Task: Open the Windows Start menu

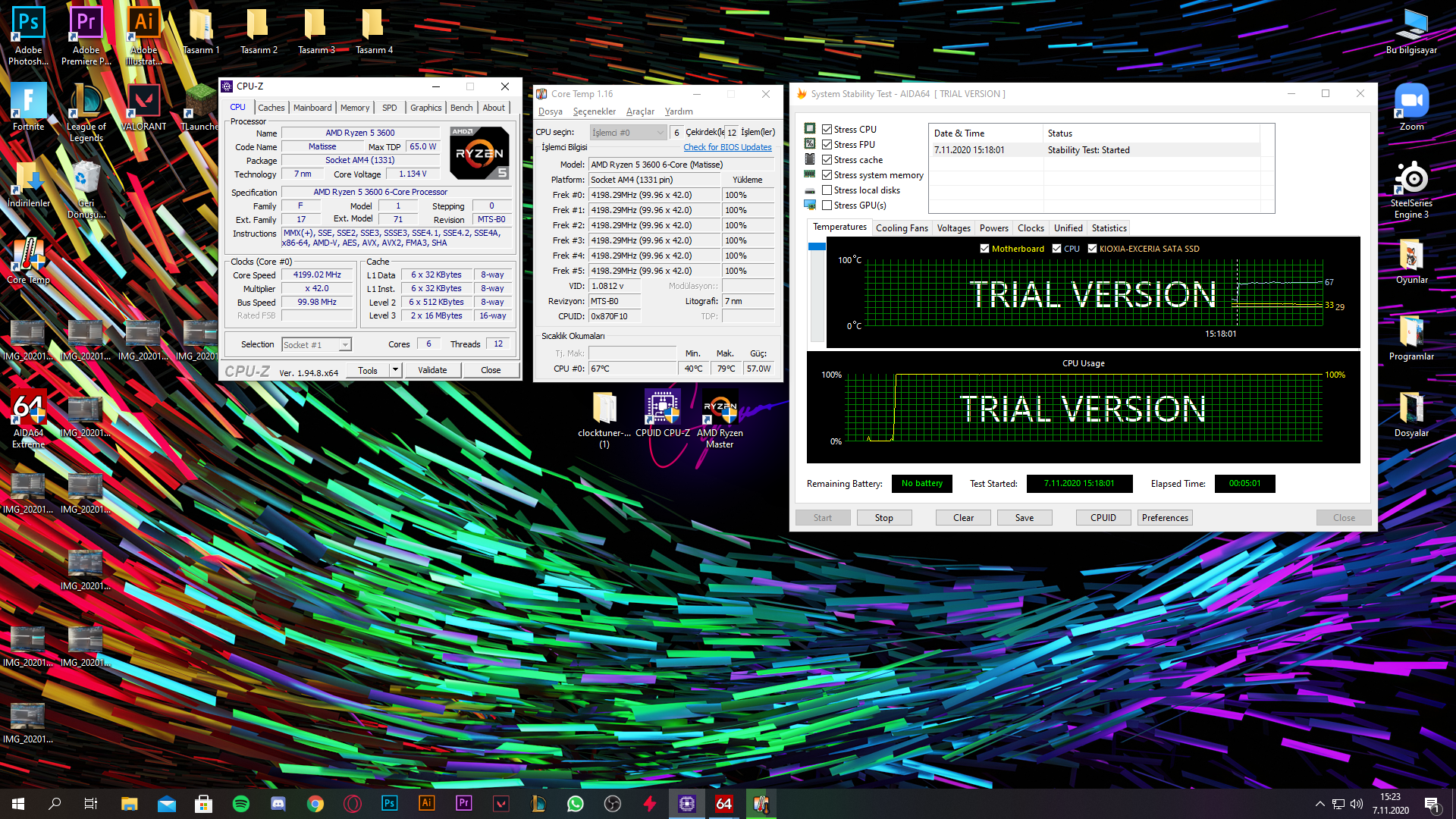Action: (x=18, y=804)
